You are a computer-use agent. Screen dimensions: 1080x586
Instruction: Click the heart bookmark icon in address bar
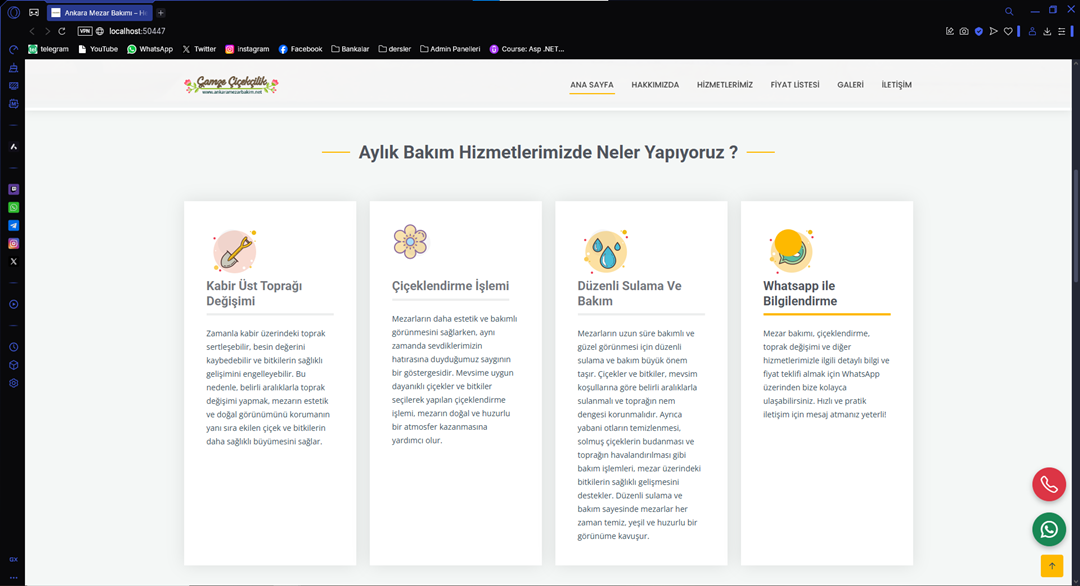coord(1008,31)
